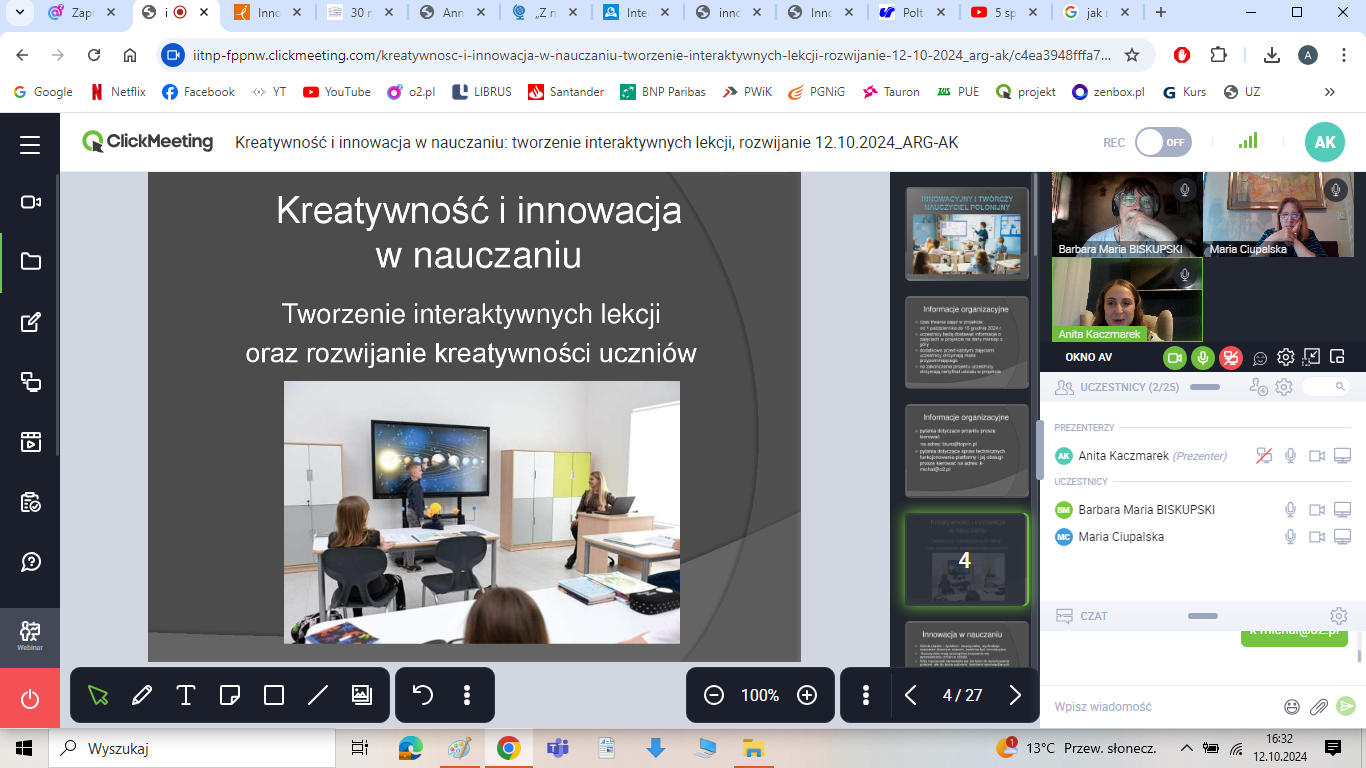Open the AK profile avatar menu
This screenshot has height=768, width=1366.
point(1325,142)
